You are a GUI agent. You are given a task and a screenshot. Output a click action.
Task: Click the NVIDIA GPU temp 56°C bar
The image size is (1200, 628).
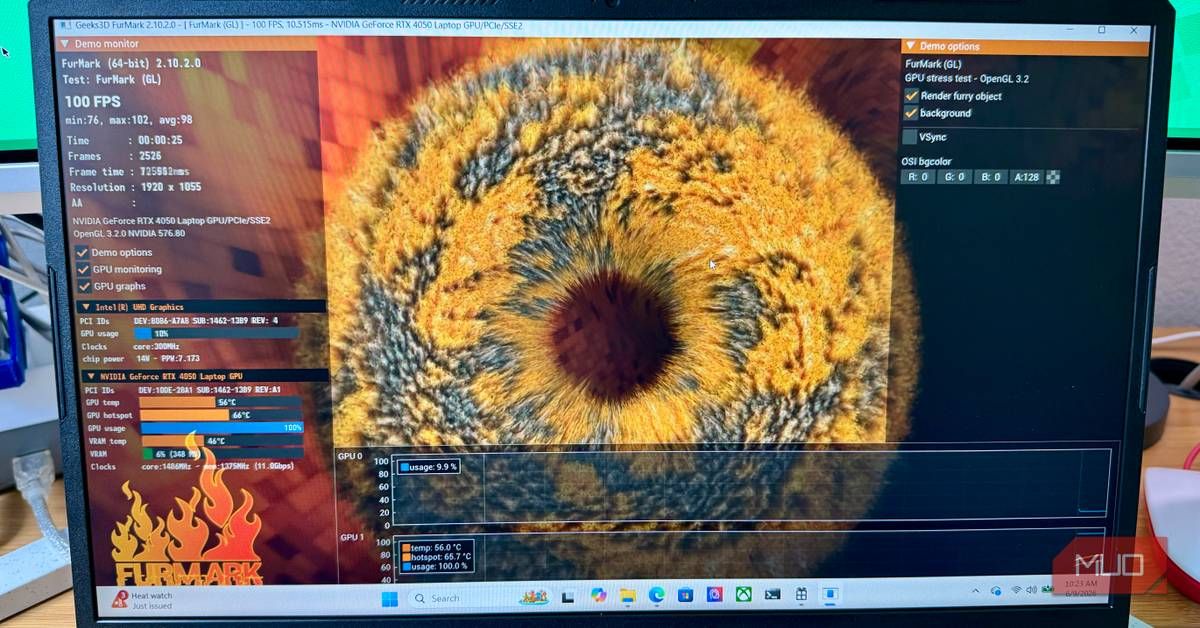220,402
